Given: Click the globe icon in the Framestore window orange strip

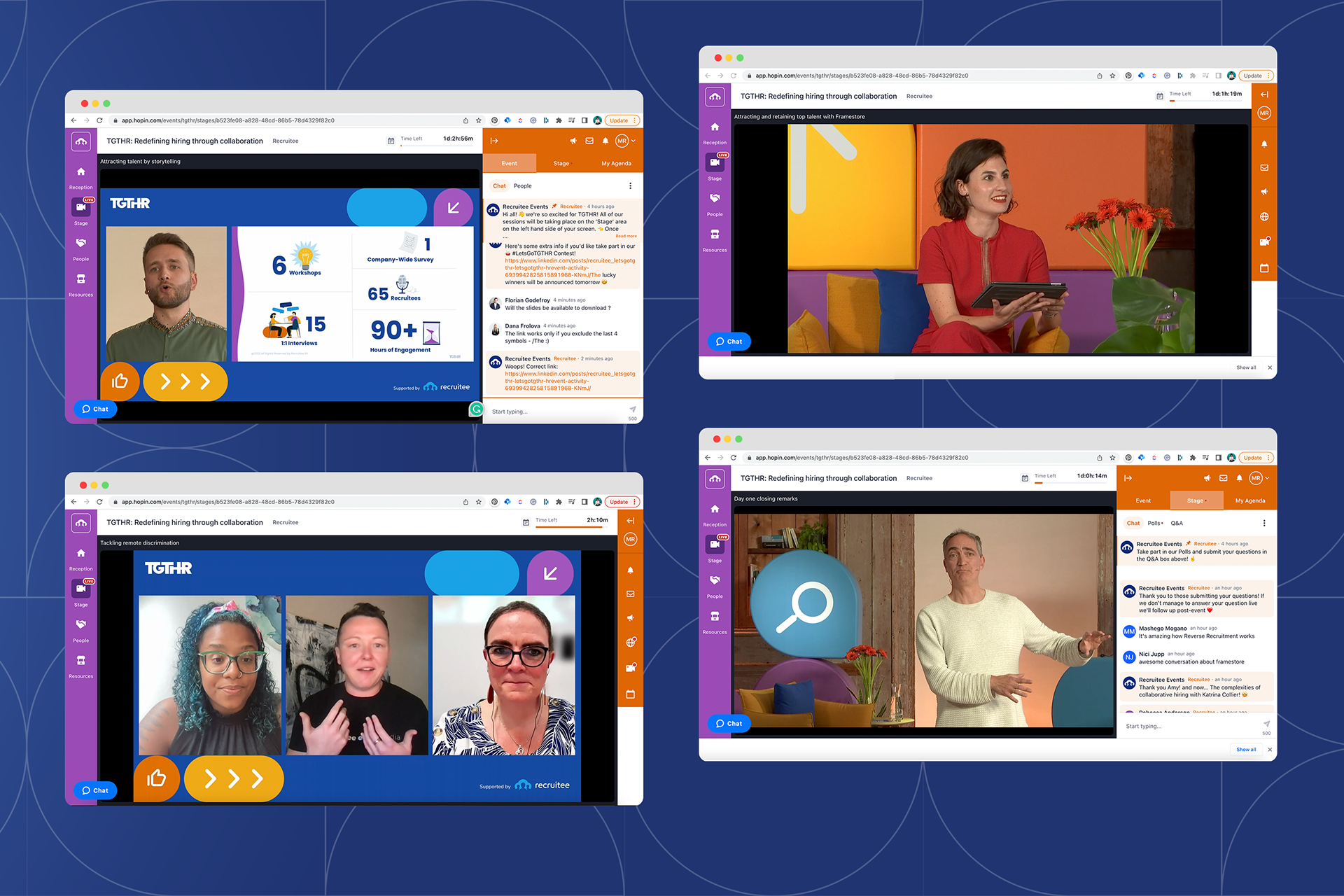Looking at the screenshot, I should click(1264, 216).
